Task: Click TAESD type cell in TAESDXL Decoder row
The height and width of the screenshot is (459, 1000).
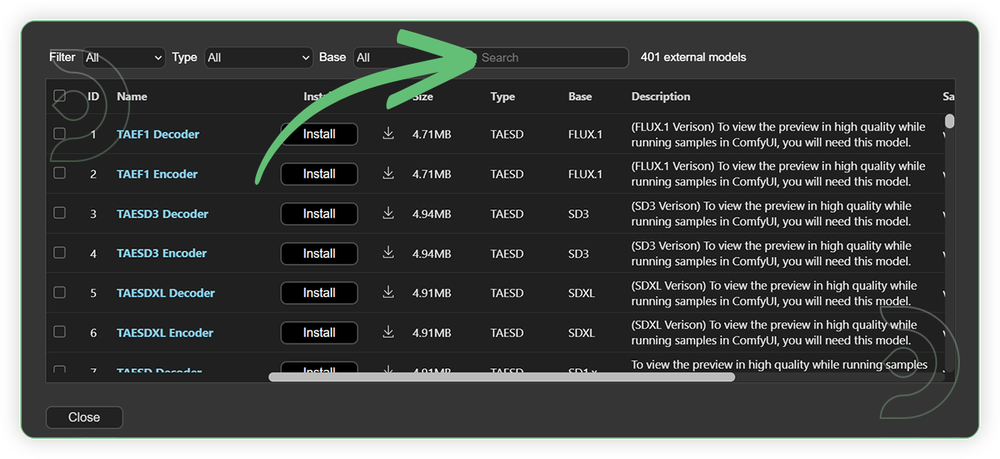Action: (x=507, y=293)
